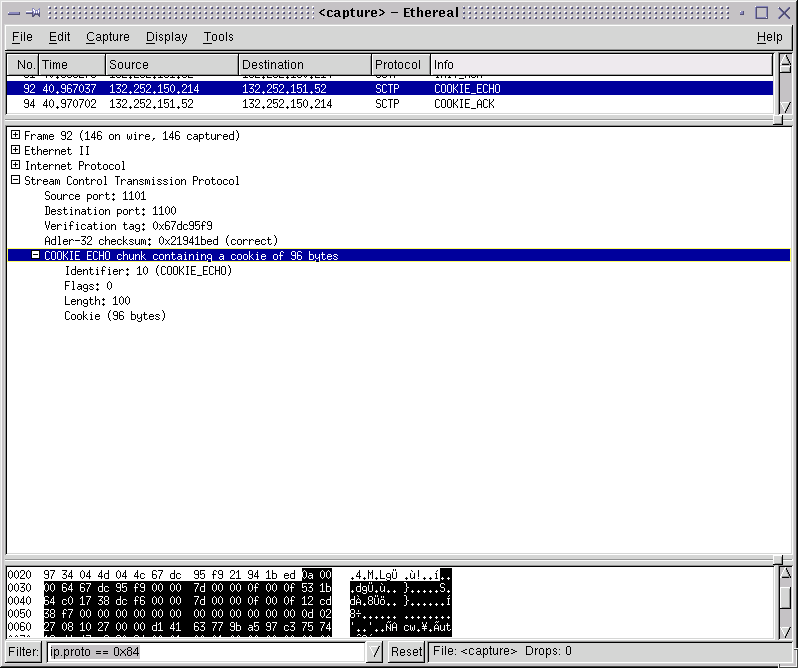798x668 pixels.
Task: Click the filter history dropdown arrow beside filter field
Action: [x=375, y=652]
